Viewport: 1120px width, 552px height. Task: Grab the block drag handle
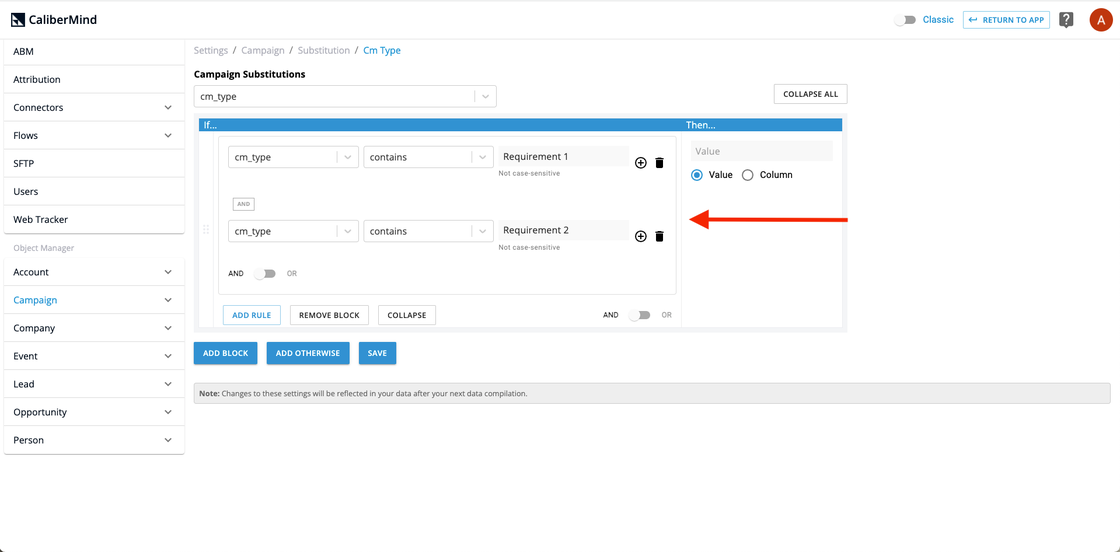(x=206, y=229)
